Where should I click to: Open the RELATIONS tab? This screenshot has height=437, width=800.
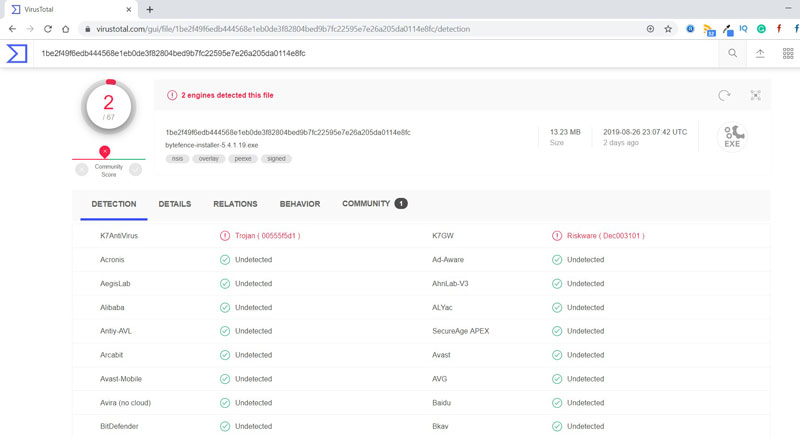coord(235,204)
